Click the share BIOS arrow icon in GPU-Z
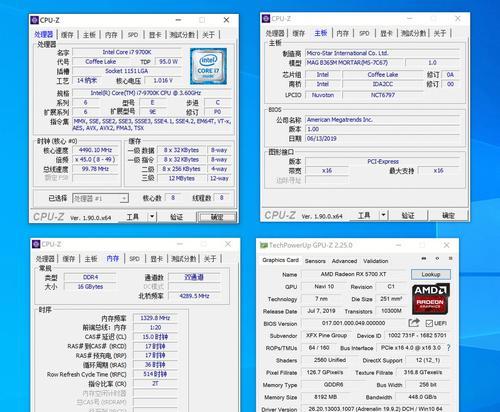Image resolution: width=500 pixels, height=412 pixels. click(x=414, y=323)
